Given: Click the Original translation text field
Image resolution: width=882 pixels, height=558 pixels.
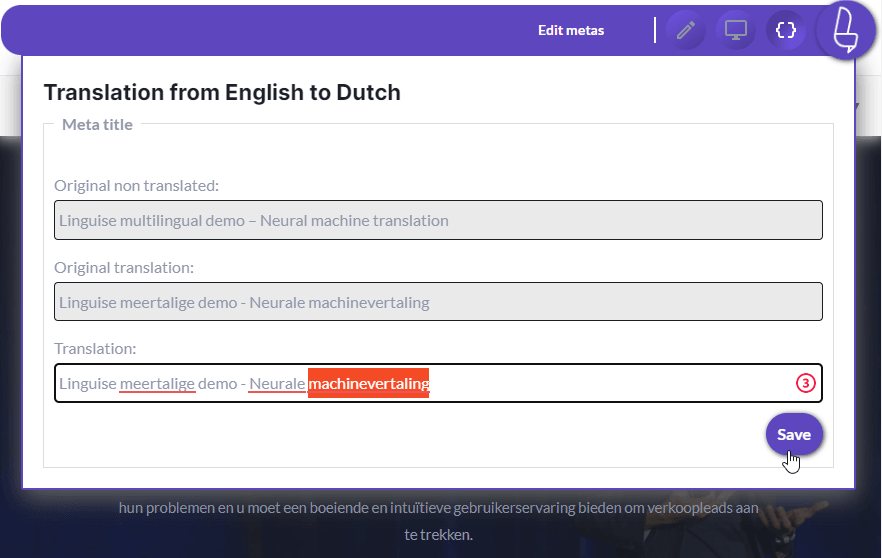Looking at the screenshot, I should 438,302.
